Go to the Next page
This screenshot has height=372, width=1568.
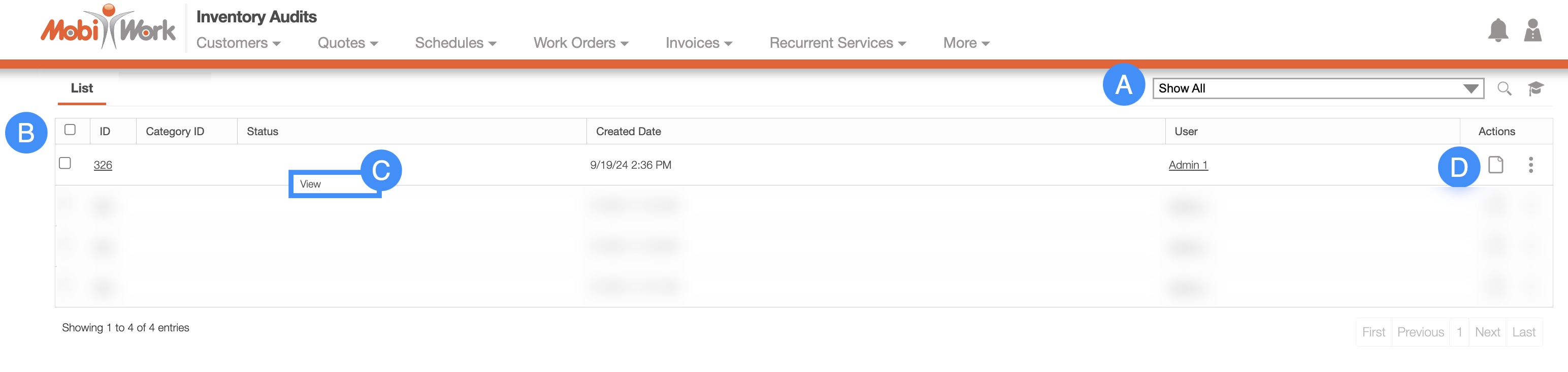click(x=1487, y=332)
